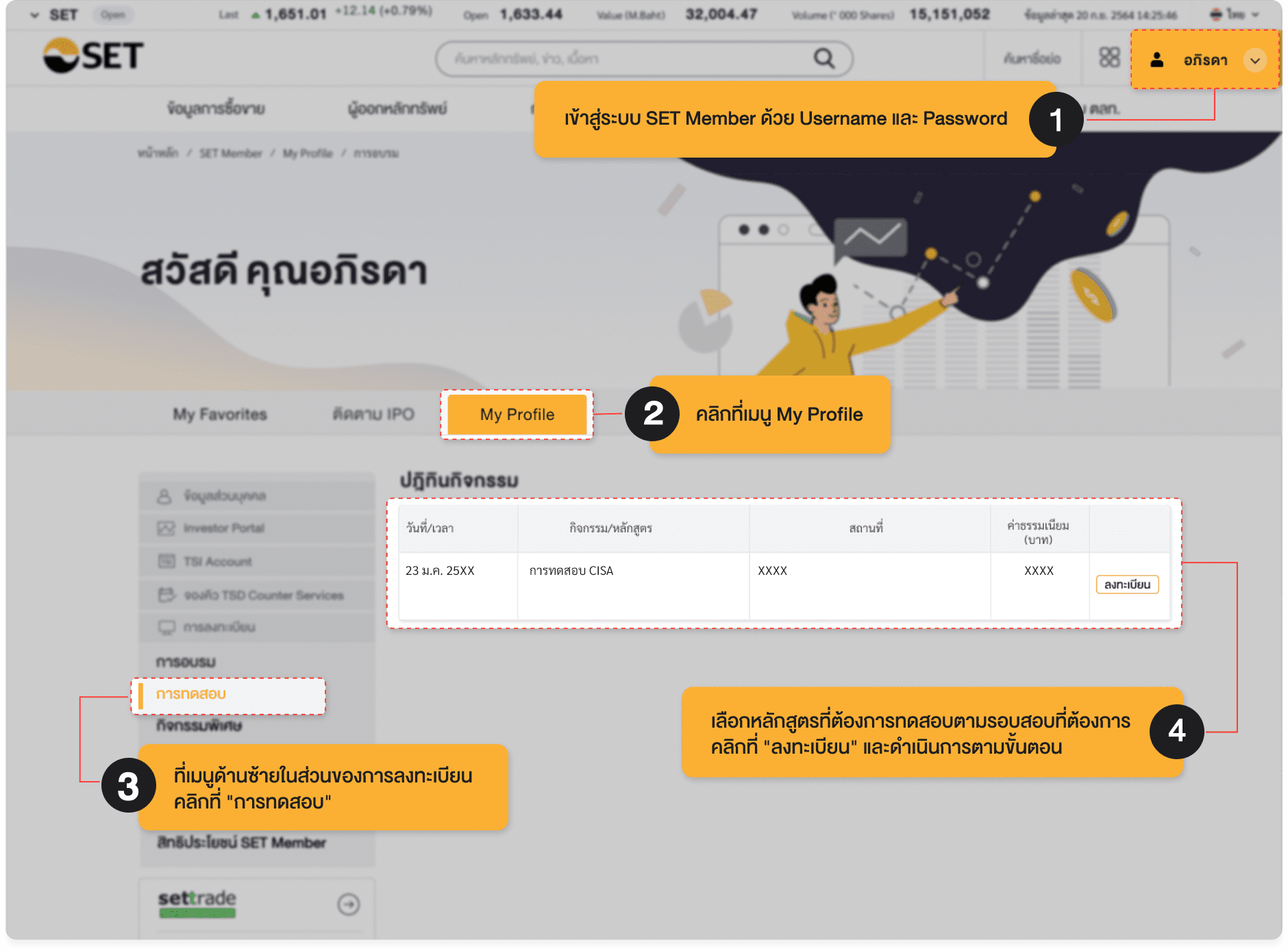Screen dimensions: 1288x951
Task: Click the user profile person icon
Action: [x=1157, y=60]
